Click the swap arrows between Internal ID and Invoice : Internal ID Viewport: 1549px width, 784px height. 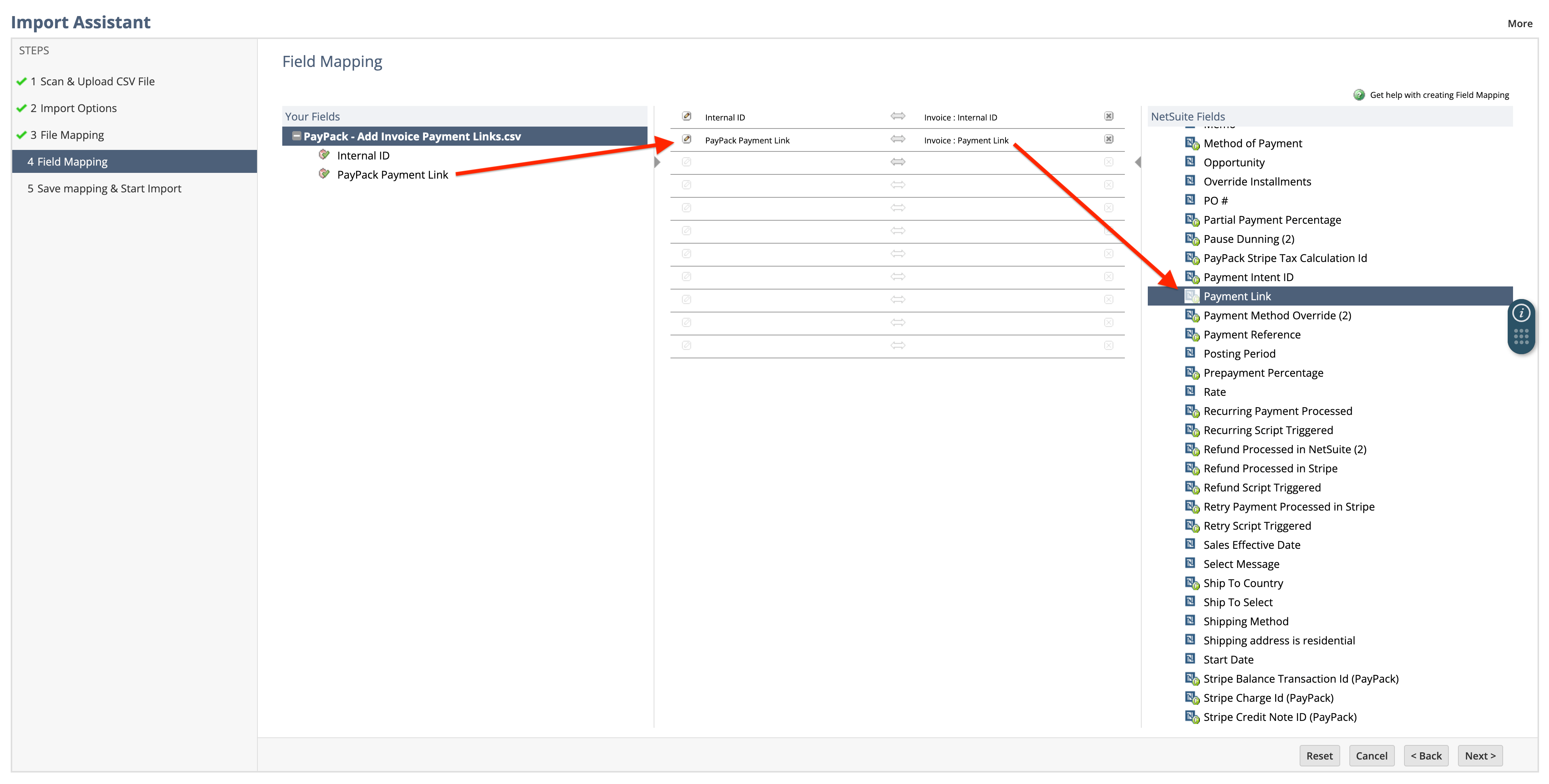(x=897, y=117)
